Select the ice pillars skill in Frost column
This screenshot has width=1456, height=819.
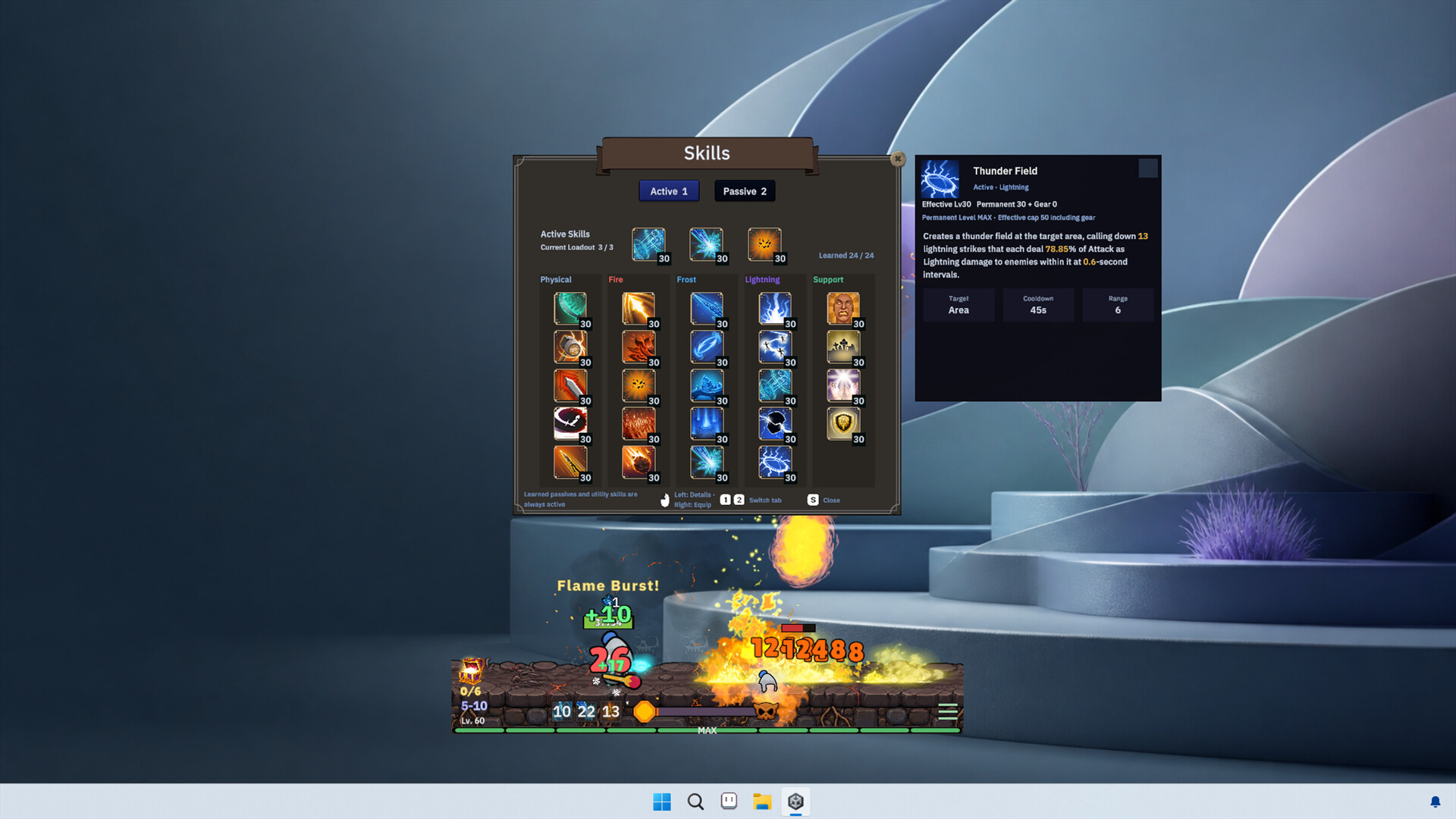(706, 423)
